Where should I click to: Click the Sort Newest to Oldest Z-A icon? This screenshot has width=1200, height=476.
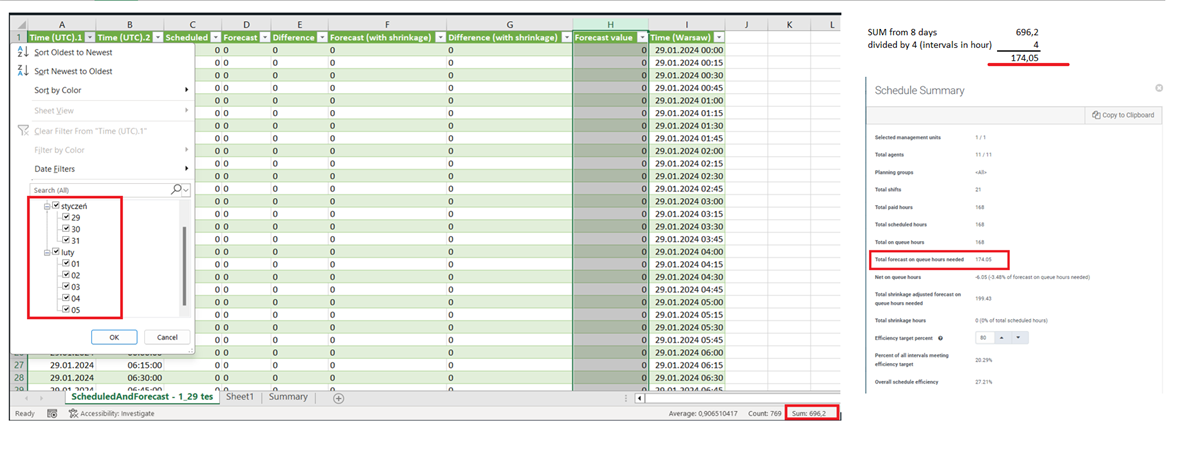coord(23,70)
